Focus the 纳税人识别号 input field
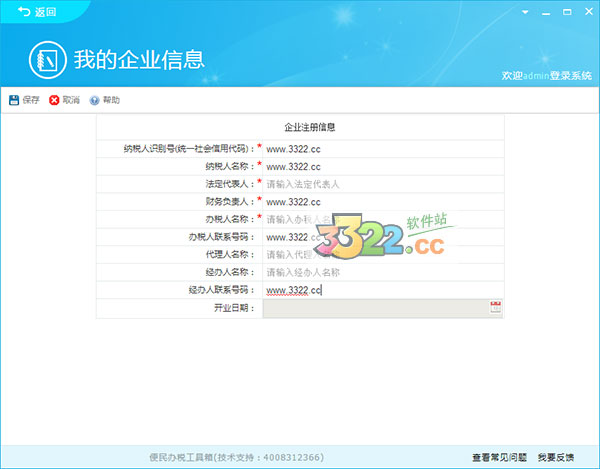 383,149
